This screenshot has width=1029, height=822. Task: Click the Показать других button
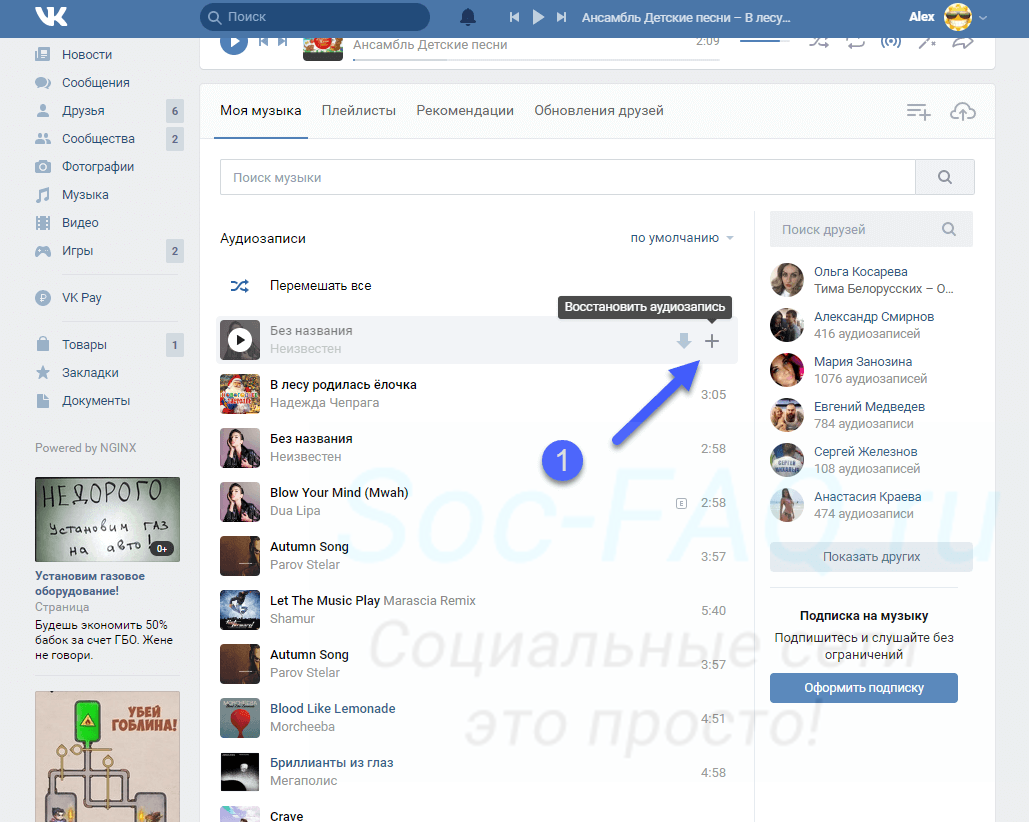point(870,557)
